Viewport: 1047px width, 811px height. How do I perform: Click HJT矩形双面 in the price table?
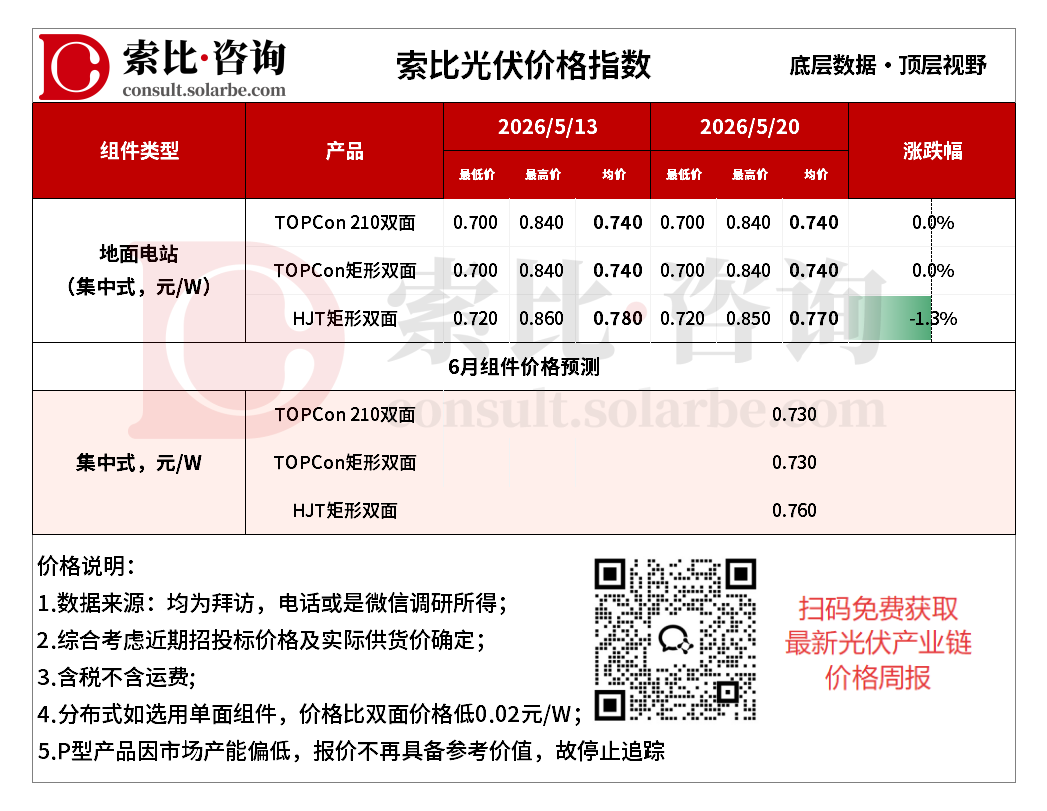[x=345, y=319]
